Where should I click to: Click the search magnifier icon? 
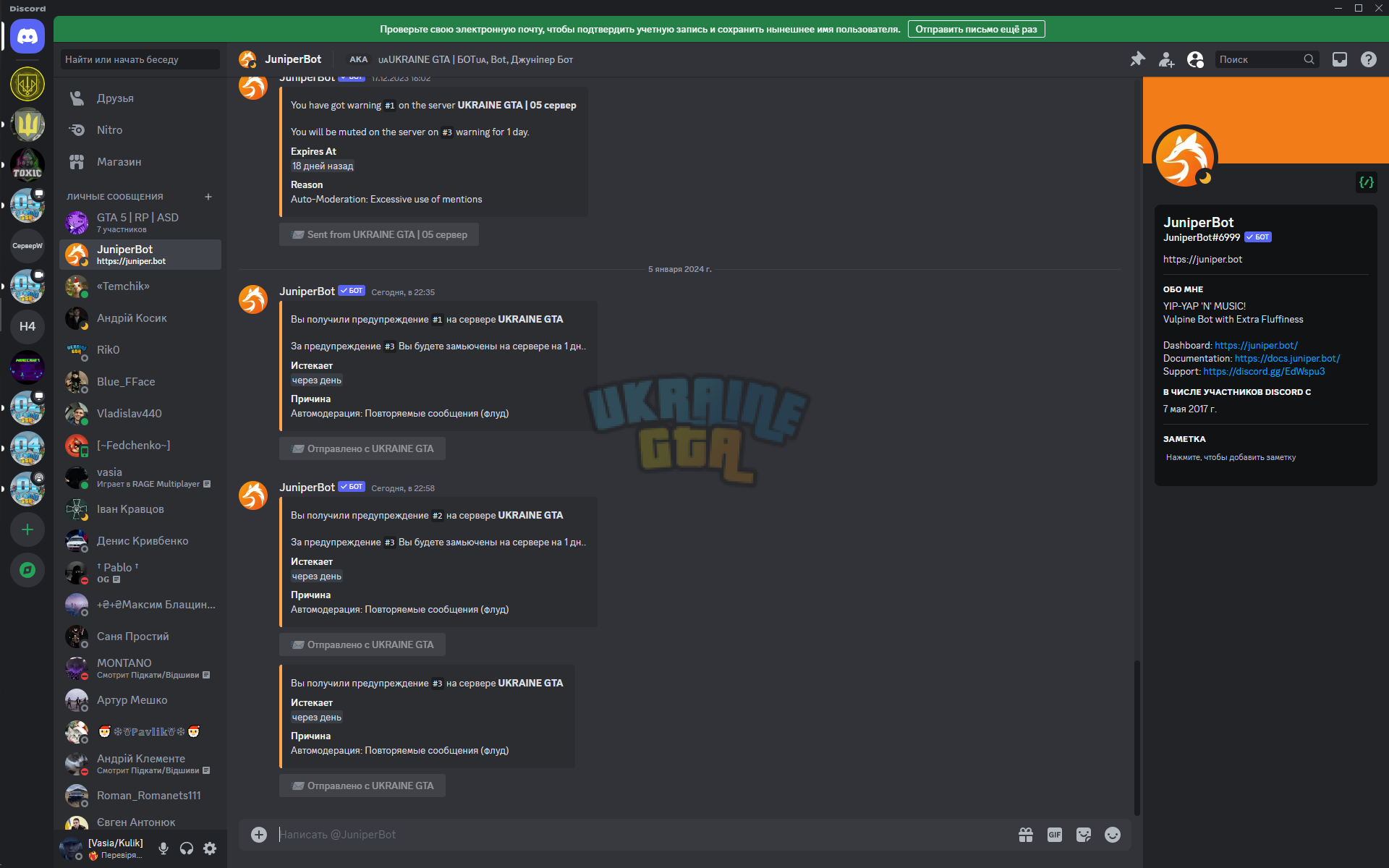tap(1309, 59)
